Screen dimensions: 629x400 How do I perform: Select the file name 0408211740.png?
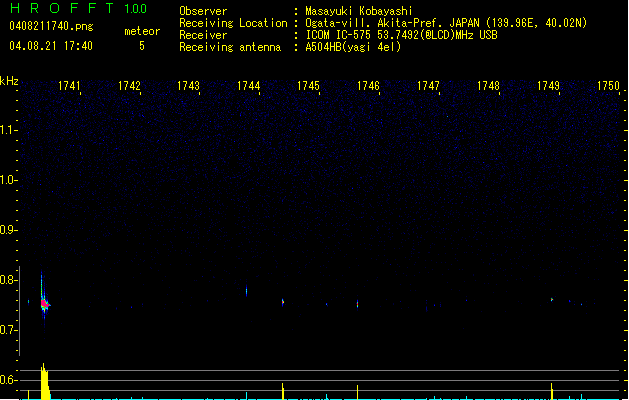(51, 26)
